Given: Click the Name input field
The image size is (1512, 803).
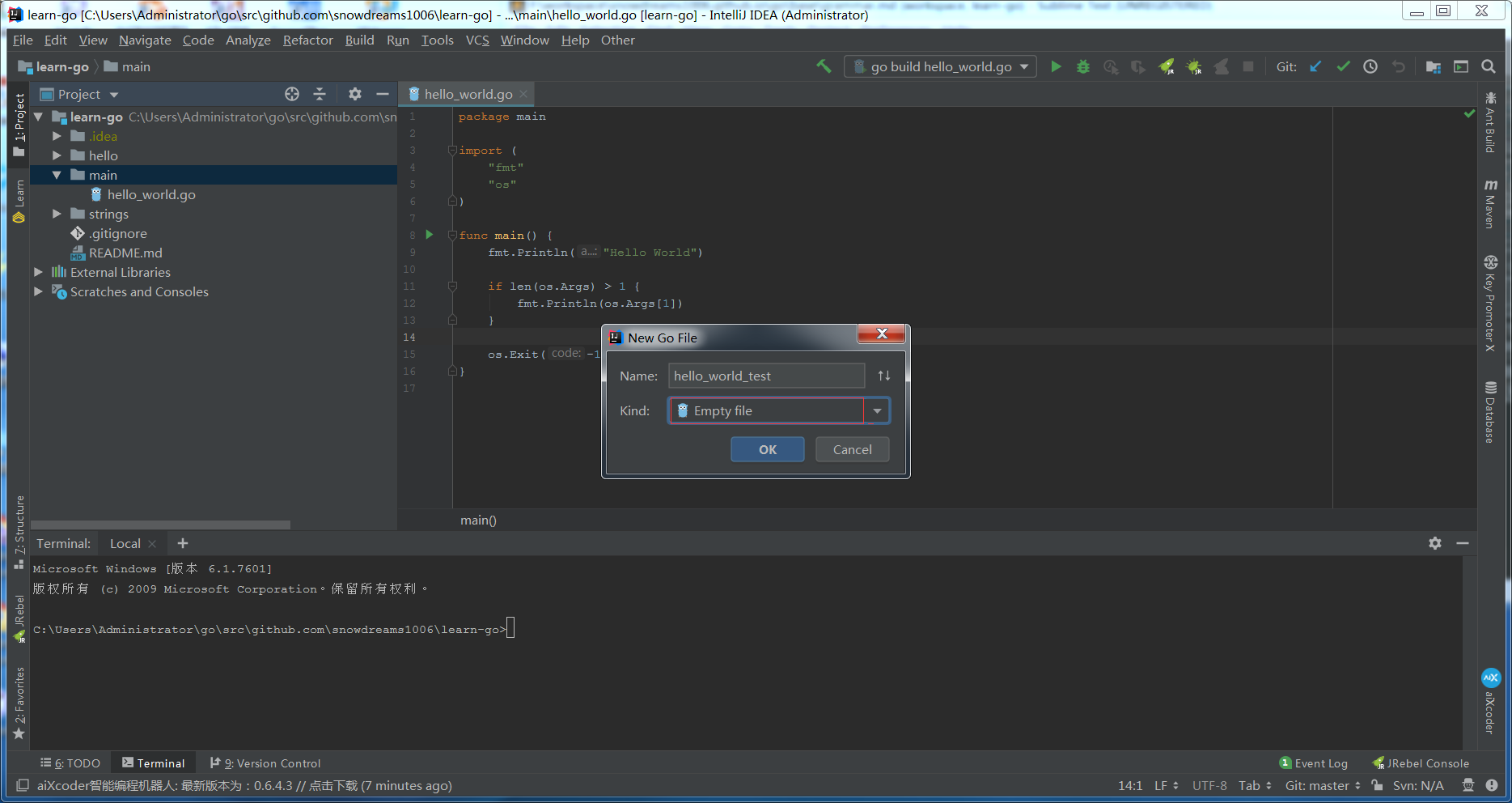Looking at the screenshot, I should (766, 376).
